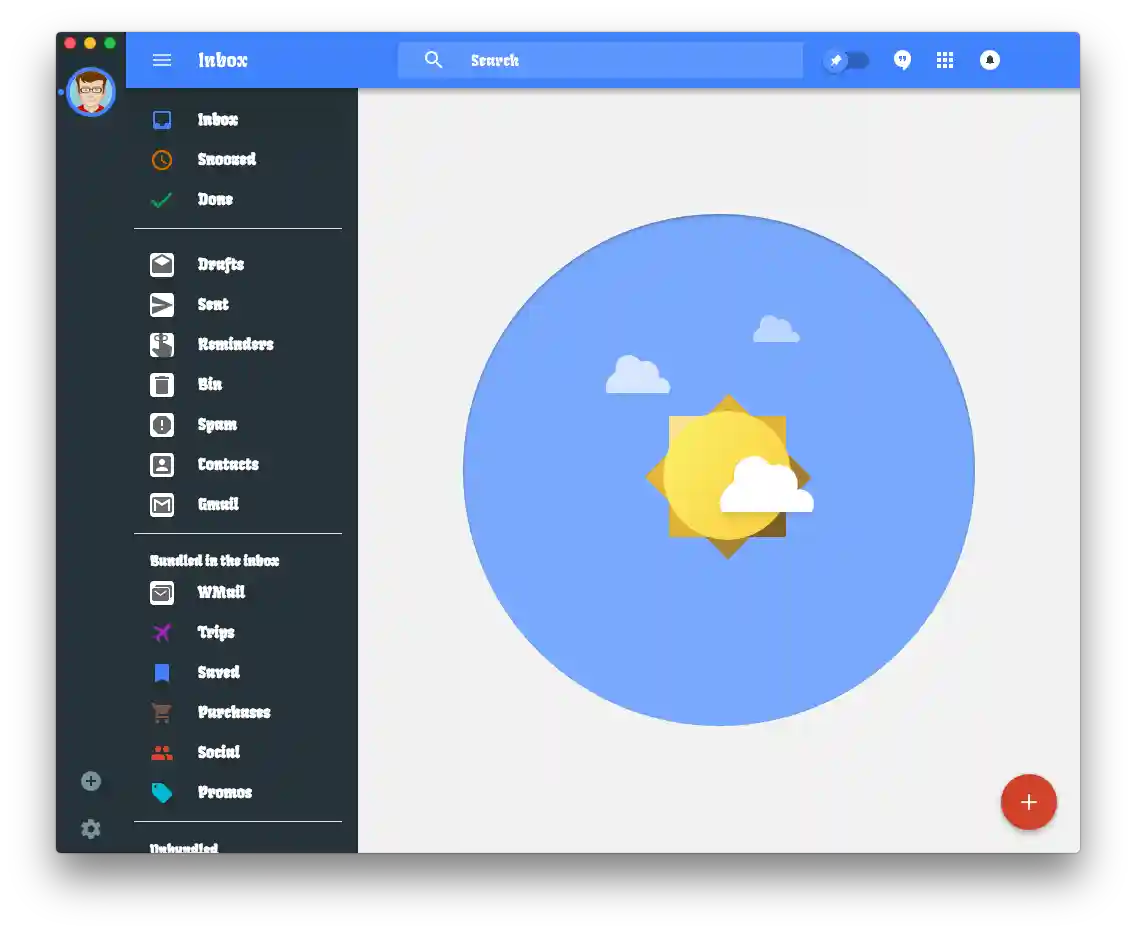
Task: Compose a new email with the red plus button
Action: click(1029, 802)
